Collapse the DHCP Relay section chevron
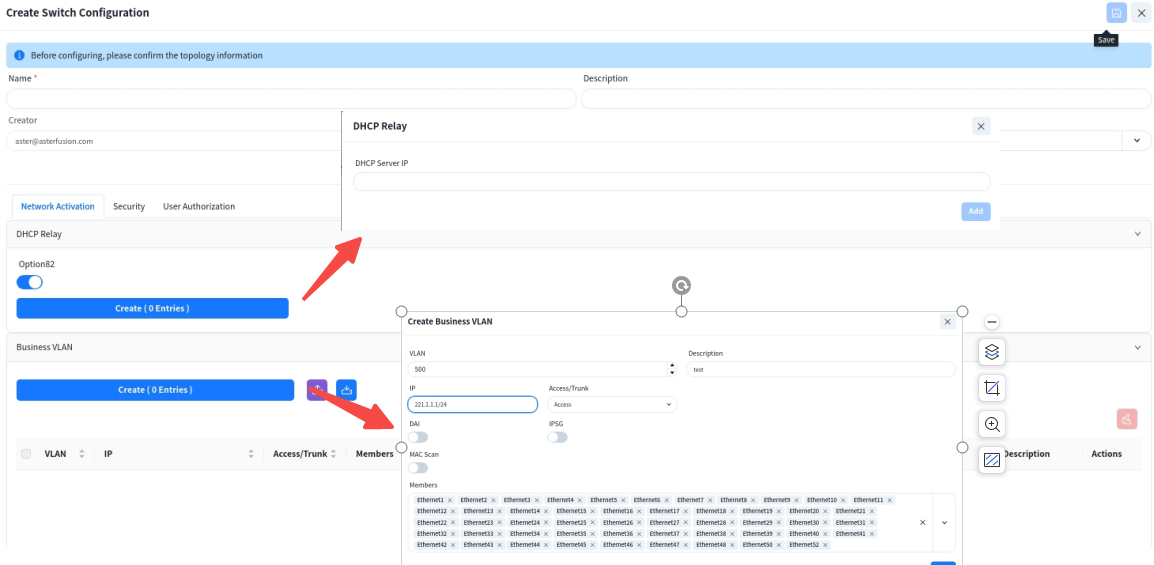This screenshot has height=565, width=1154. 1137,234
